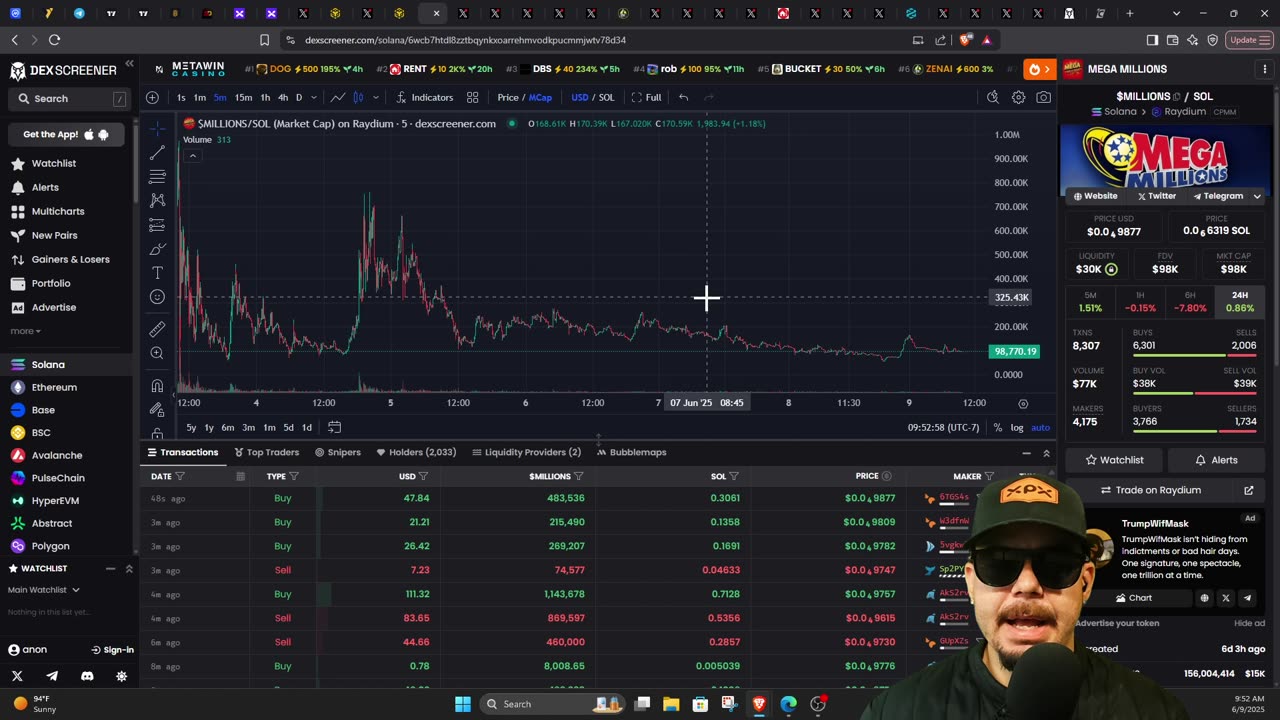1280x720 pixels.
Task: Toggle auto price scale
Action: (x=1041, y=428)
